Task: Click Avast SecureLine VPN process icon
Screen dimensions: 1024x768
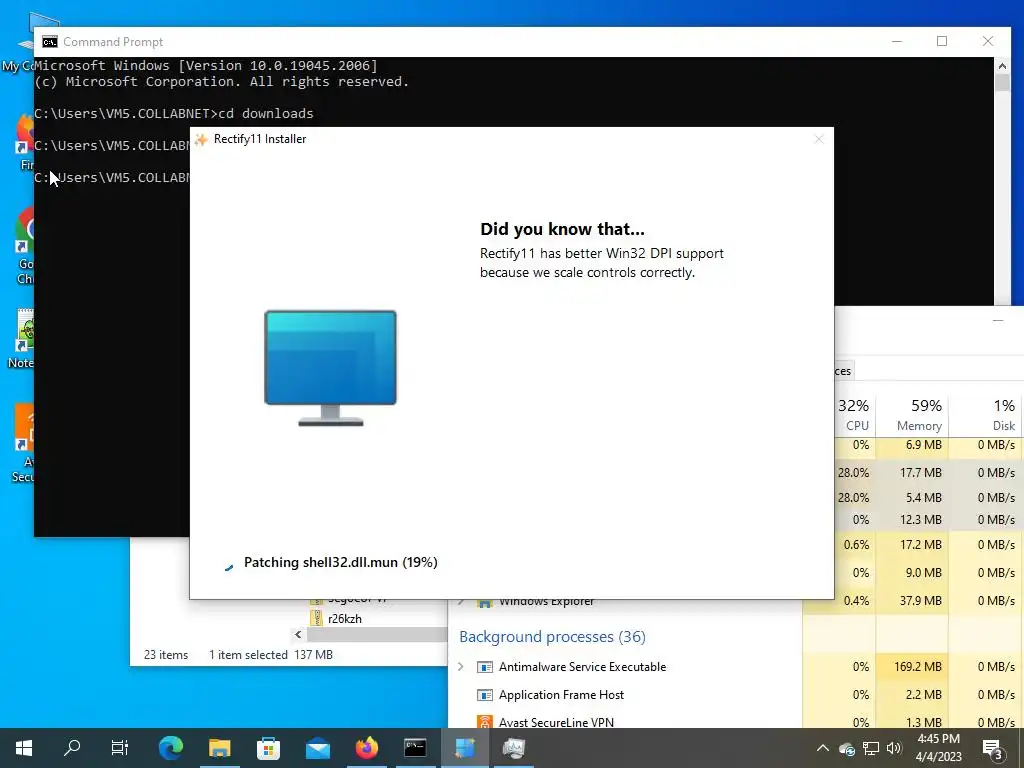Action: [x=485, y=722]
